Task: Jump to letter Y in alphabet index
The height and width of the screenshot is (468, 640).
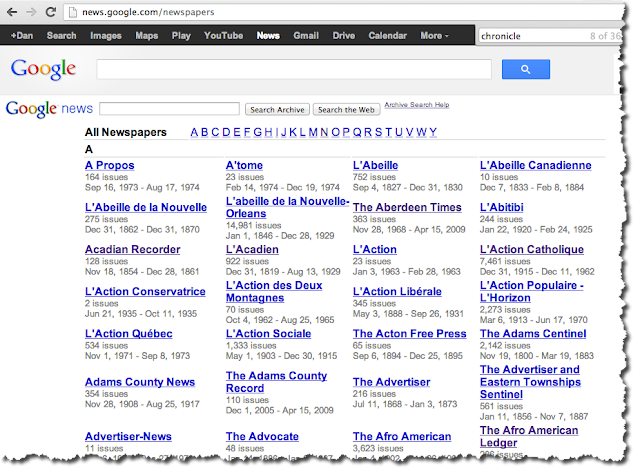Action: coord(433,132)
